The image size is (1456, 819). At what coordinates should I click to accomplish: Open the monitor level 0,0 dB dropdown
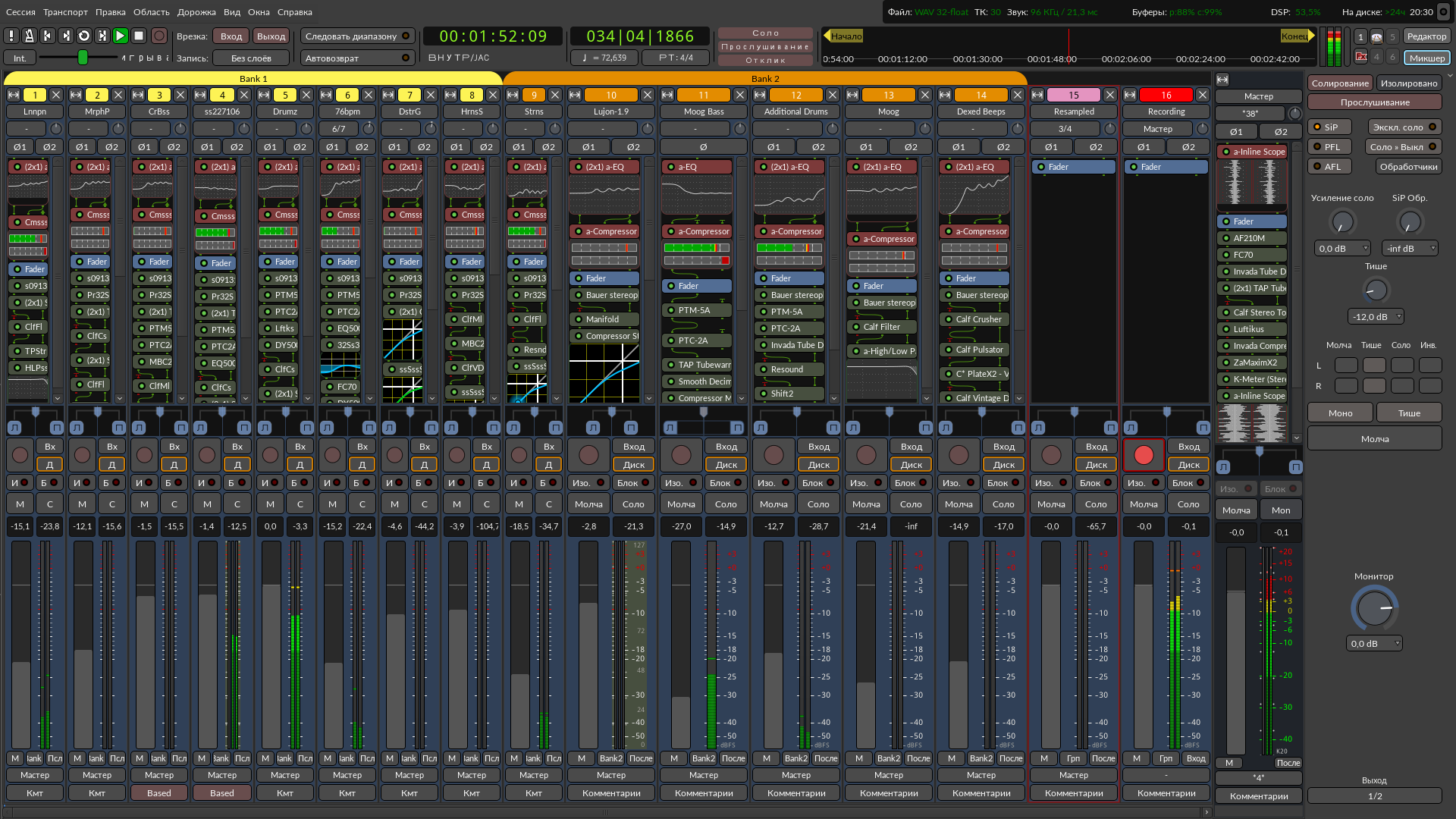point(1374,643)
